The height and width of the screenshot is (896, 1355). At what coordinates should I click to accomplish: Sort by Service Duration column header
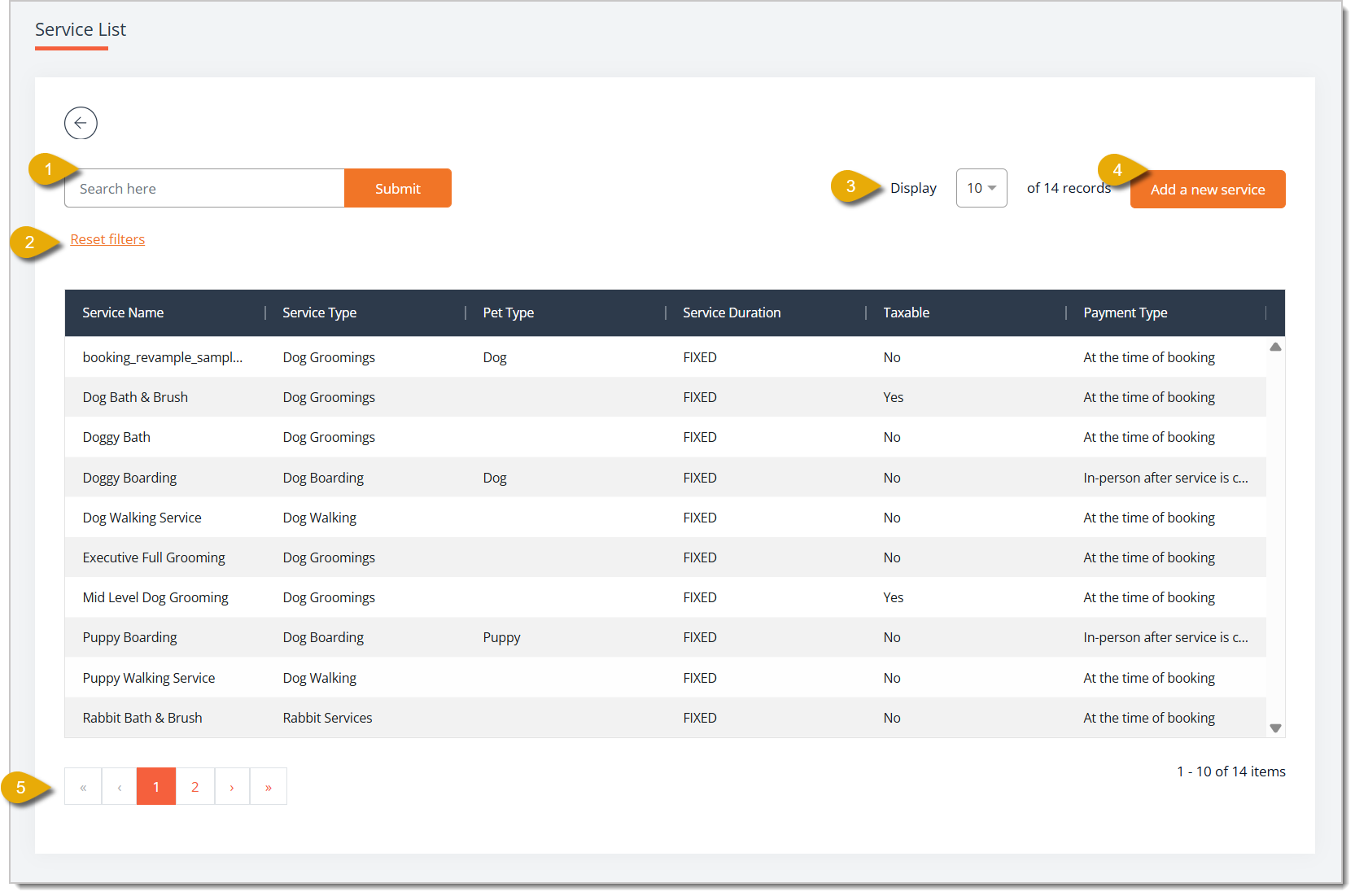732,313
